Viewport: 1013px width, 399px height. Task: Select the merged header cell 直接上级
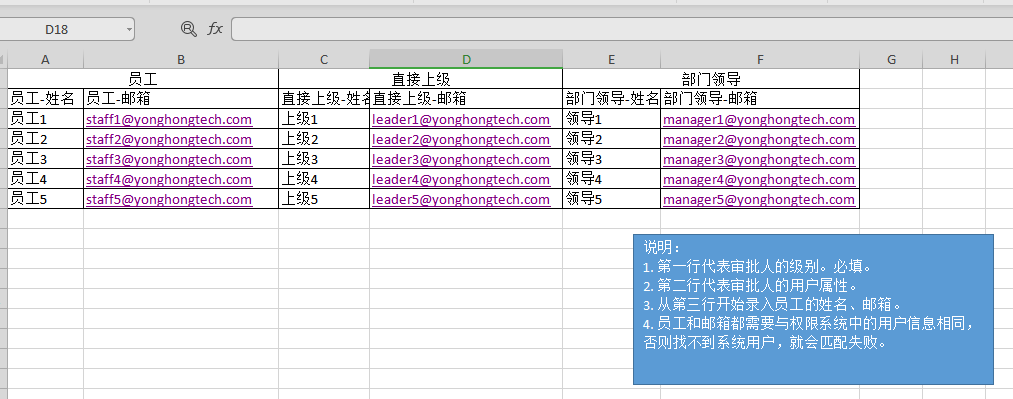click(x=421, y=79)
